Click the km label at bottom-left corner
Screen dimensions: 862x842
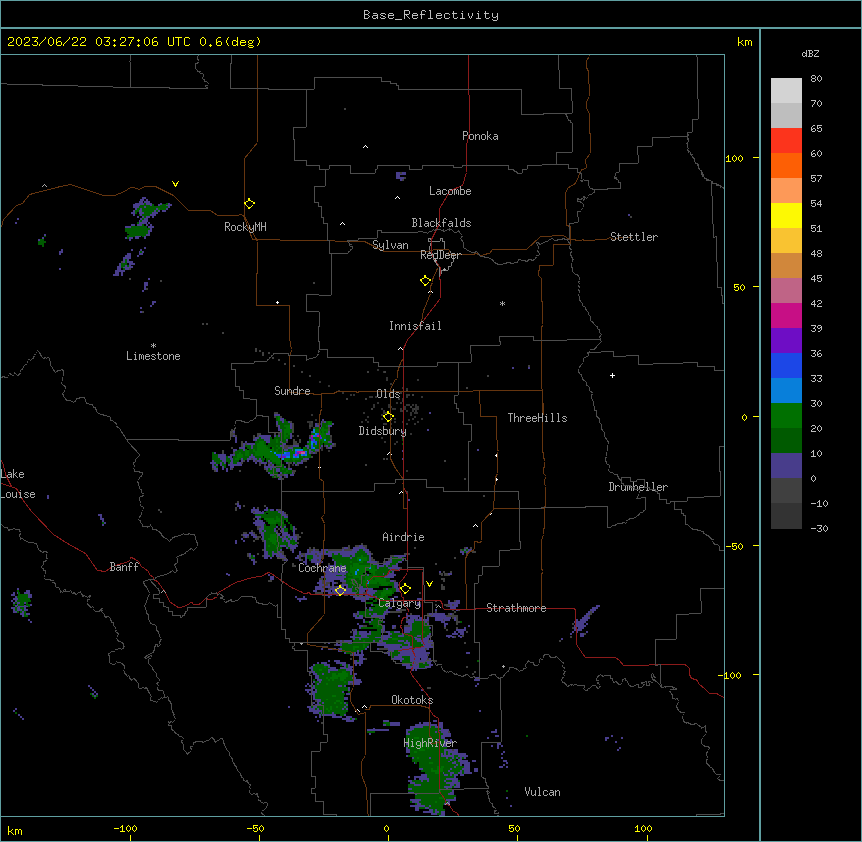15,830
